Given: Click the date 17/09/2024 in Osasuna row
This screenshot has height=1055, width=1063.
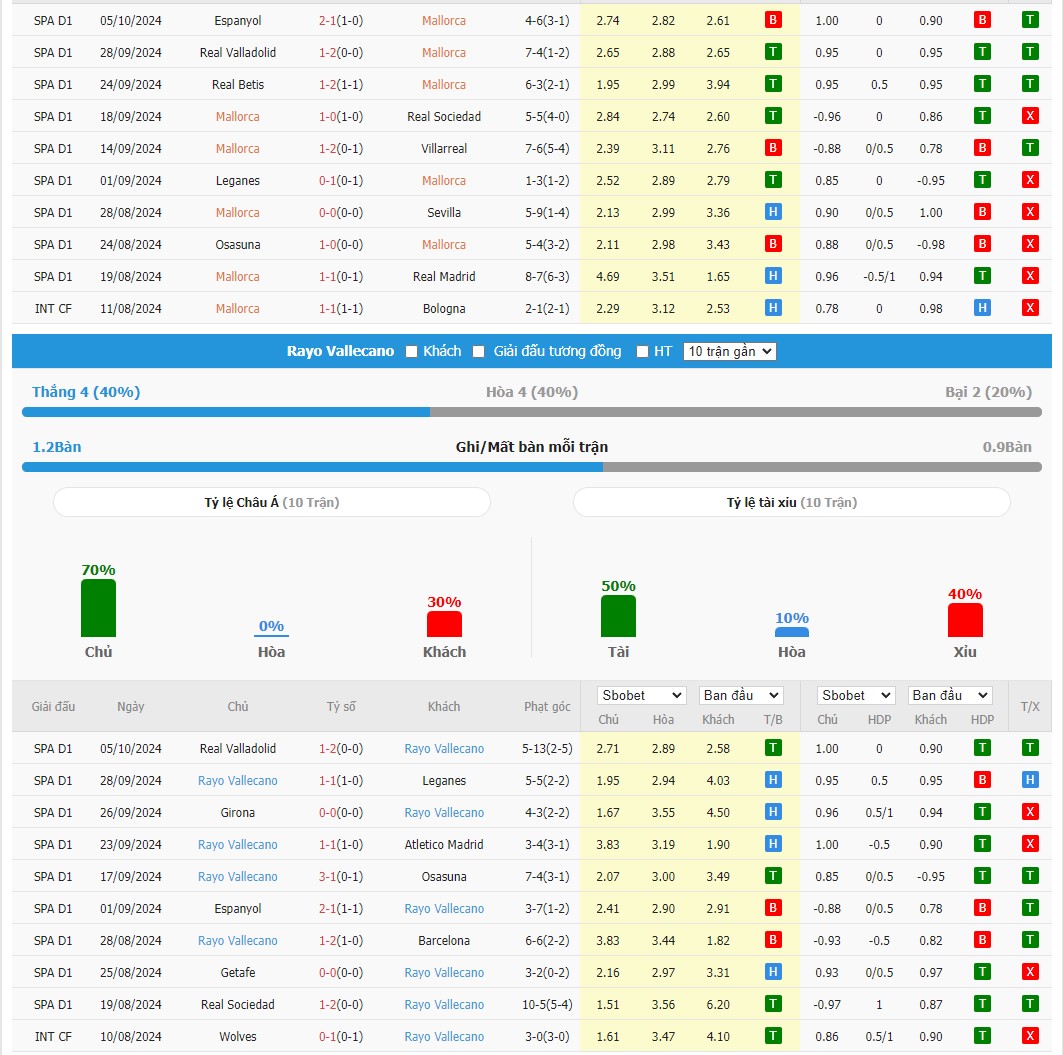Looking at the screenshot, I should pyautogui.click(x=131, y=877).
